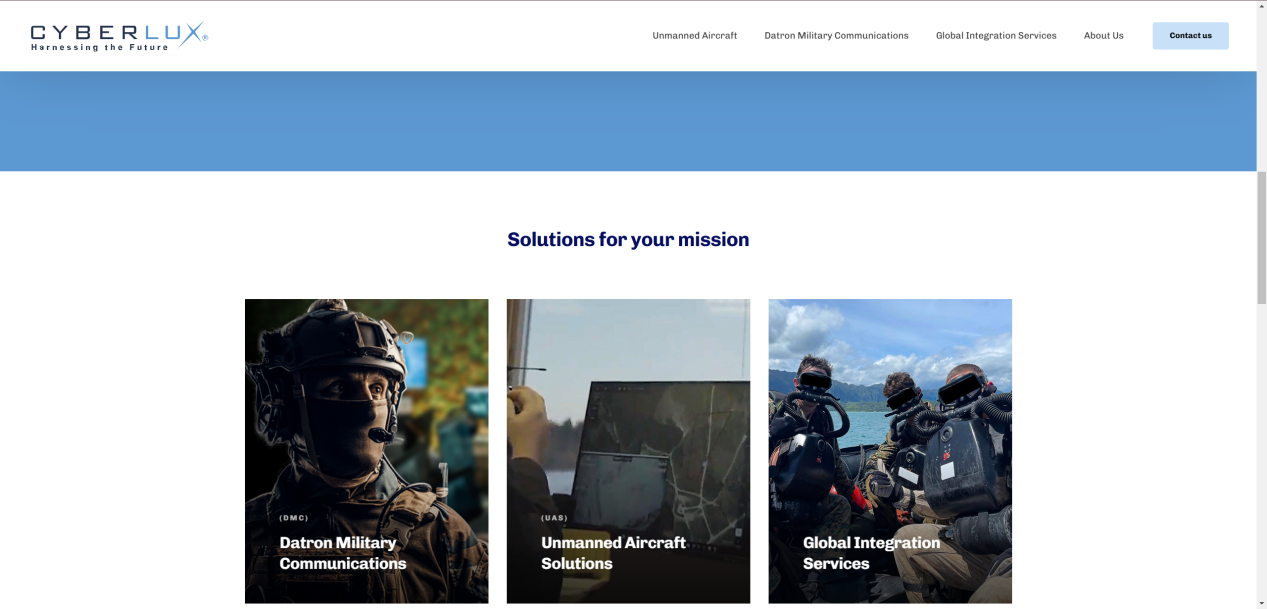This screenshot has width=1267, height=609.
Task: Open Datron Military Communications in the navbar
Action: click(x=836, y=36)
